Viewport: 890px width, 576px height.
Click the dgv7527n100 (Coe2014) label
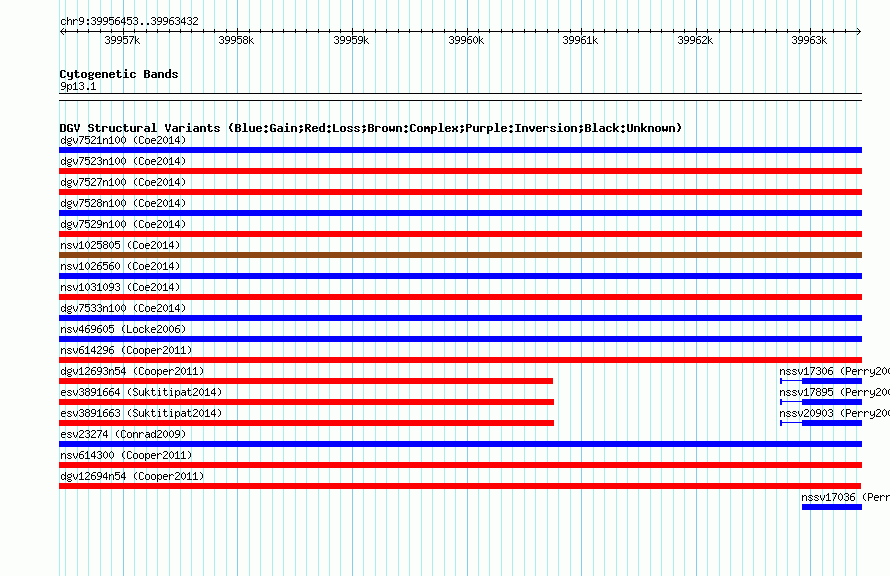[123, 182]
